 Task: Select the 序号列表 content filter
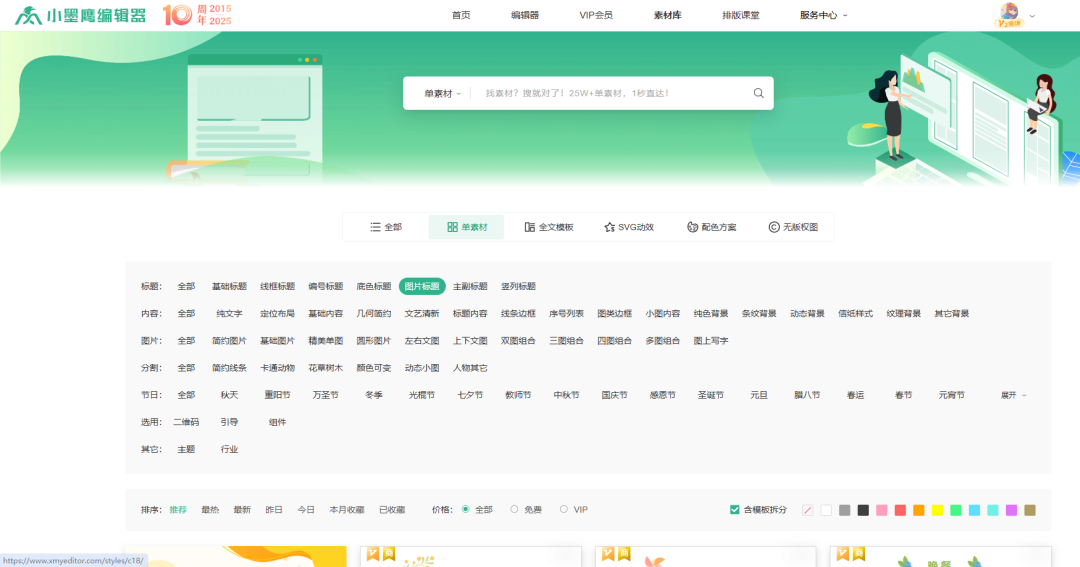[566, 313]
